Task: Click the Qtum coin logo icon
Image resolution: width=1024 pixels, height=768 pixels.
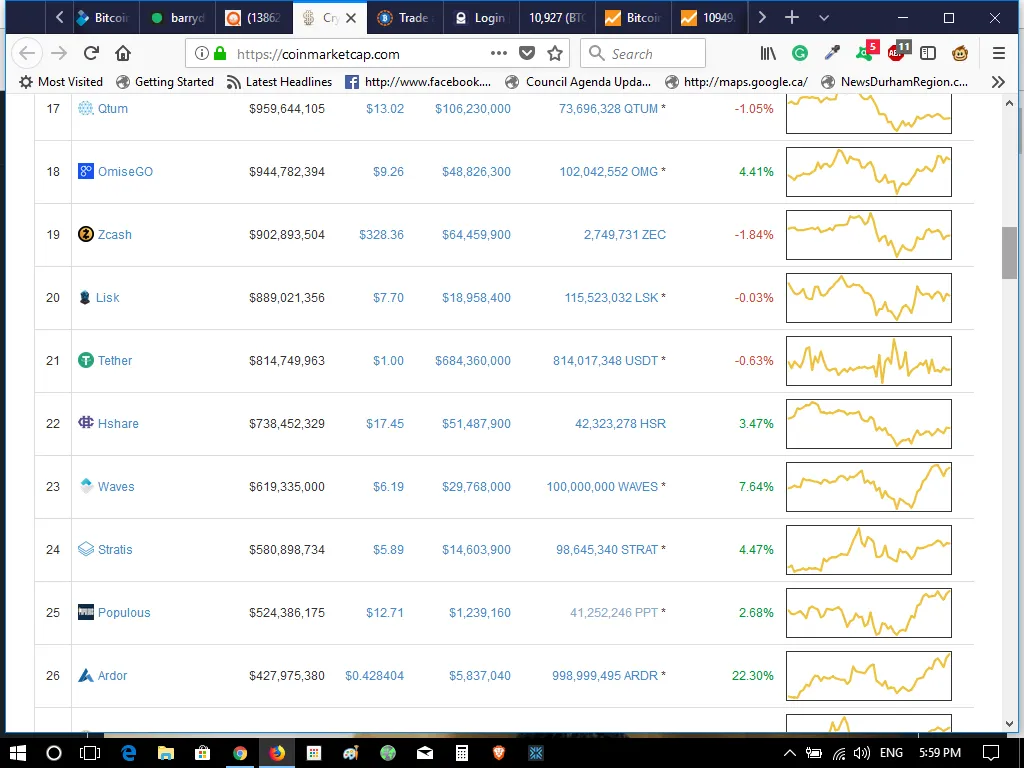Action: point(86,108)
